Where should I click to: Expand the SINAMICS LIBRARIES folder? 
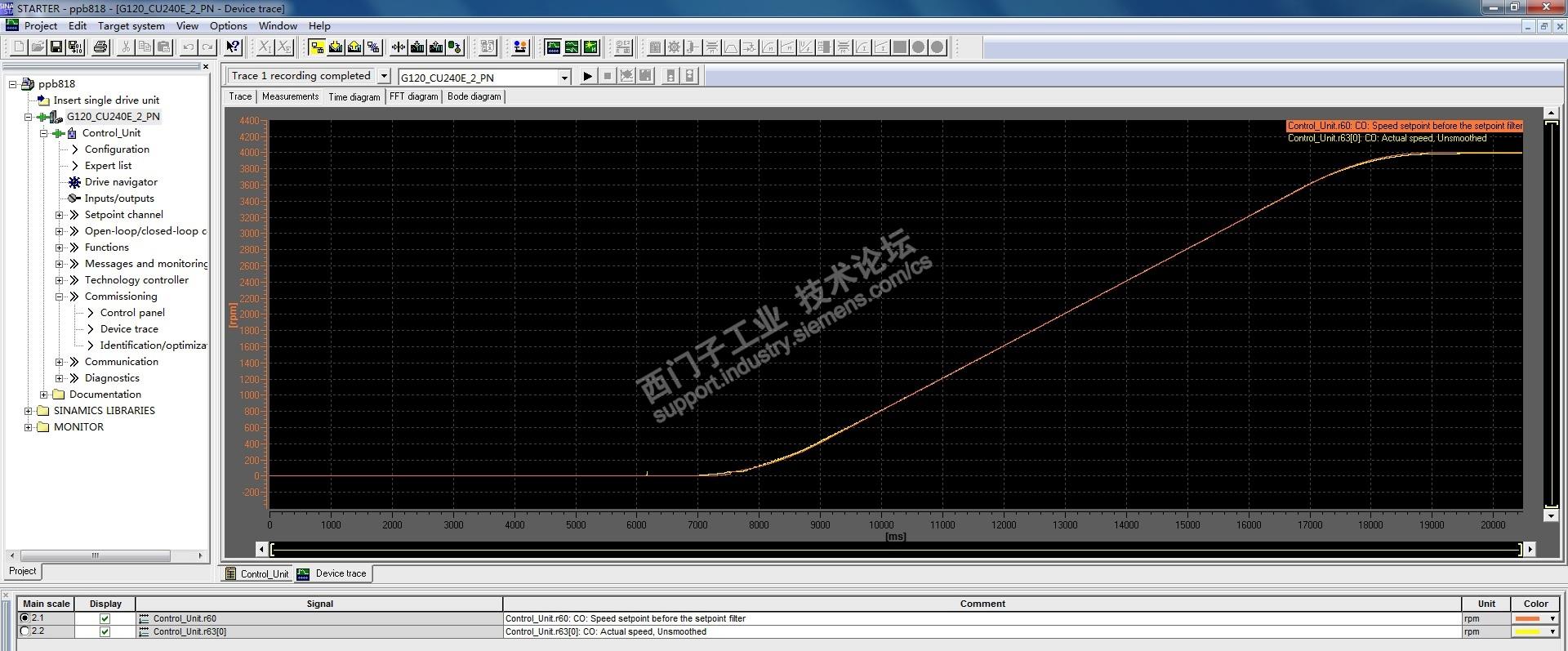(29, 411)
